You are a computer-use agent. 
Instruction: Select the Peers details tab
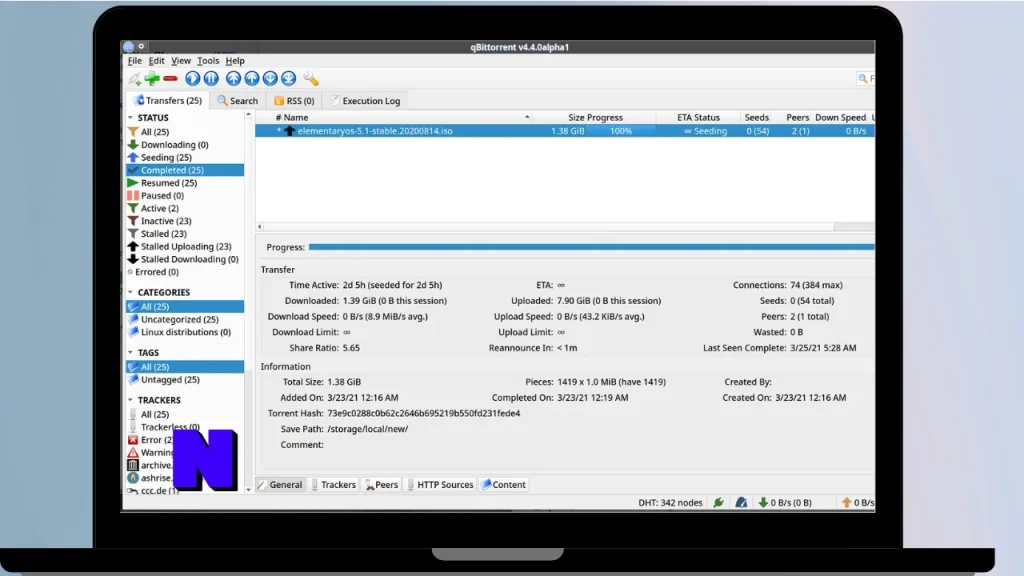pos(381,485)
